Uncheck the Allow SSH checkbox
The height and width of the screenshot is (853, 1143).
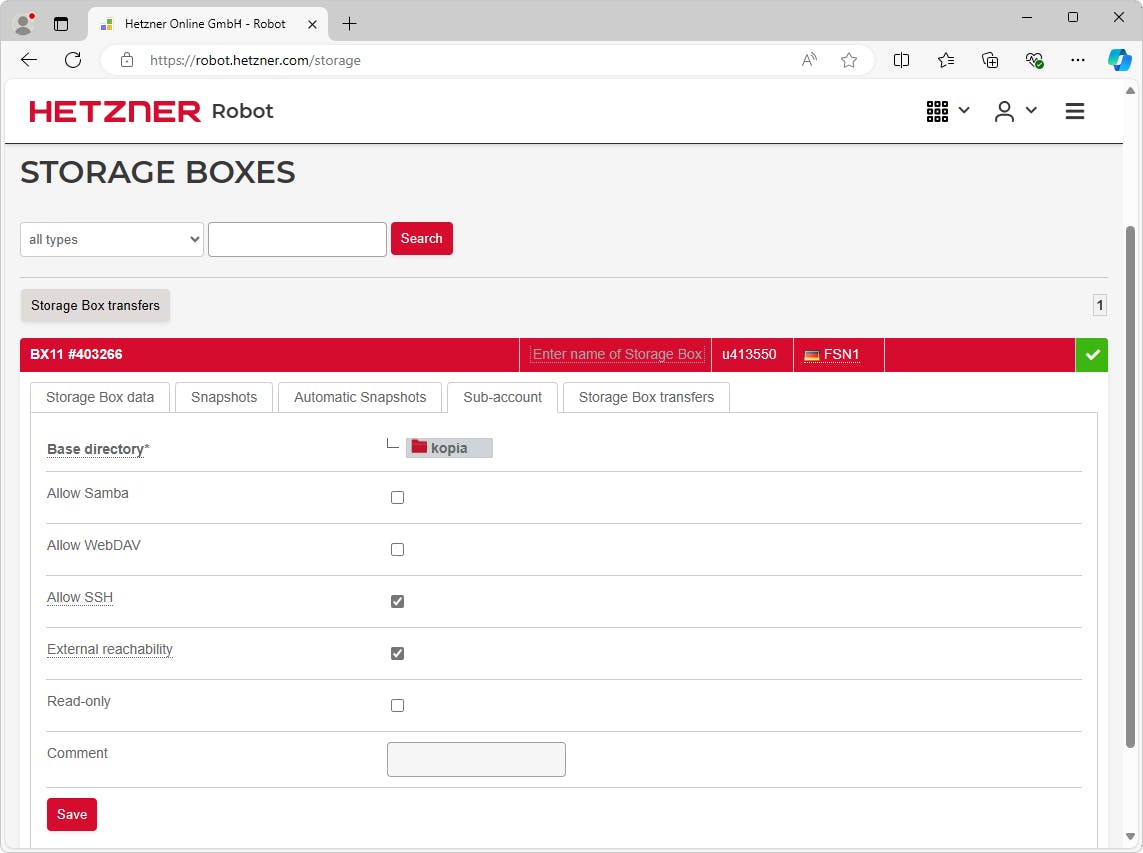[397, 601]
